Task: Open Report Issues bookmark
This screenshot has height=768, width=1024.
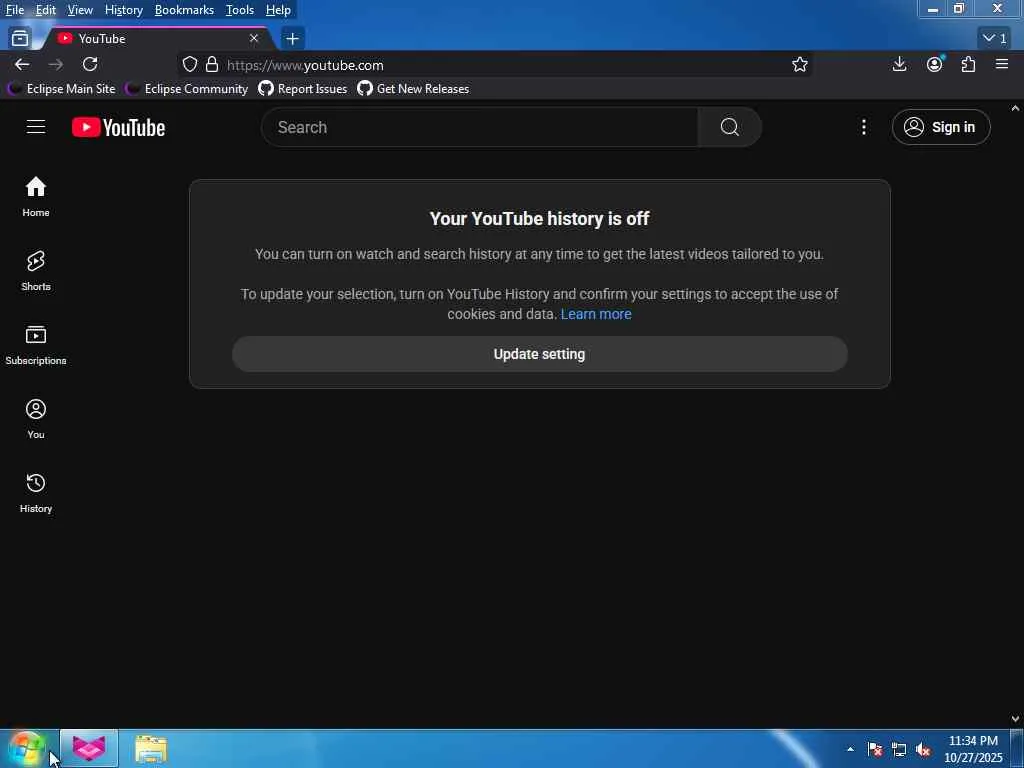Action: click(303, 89)
